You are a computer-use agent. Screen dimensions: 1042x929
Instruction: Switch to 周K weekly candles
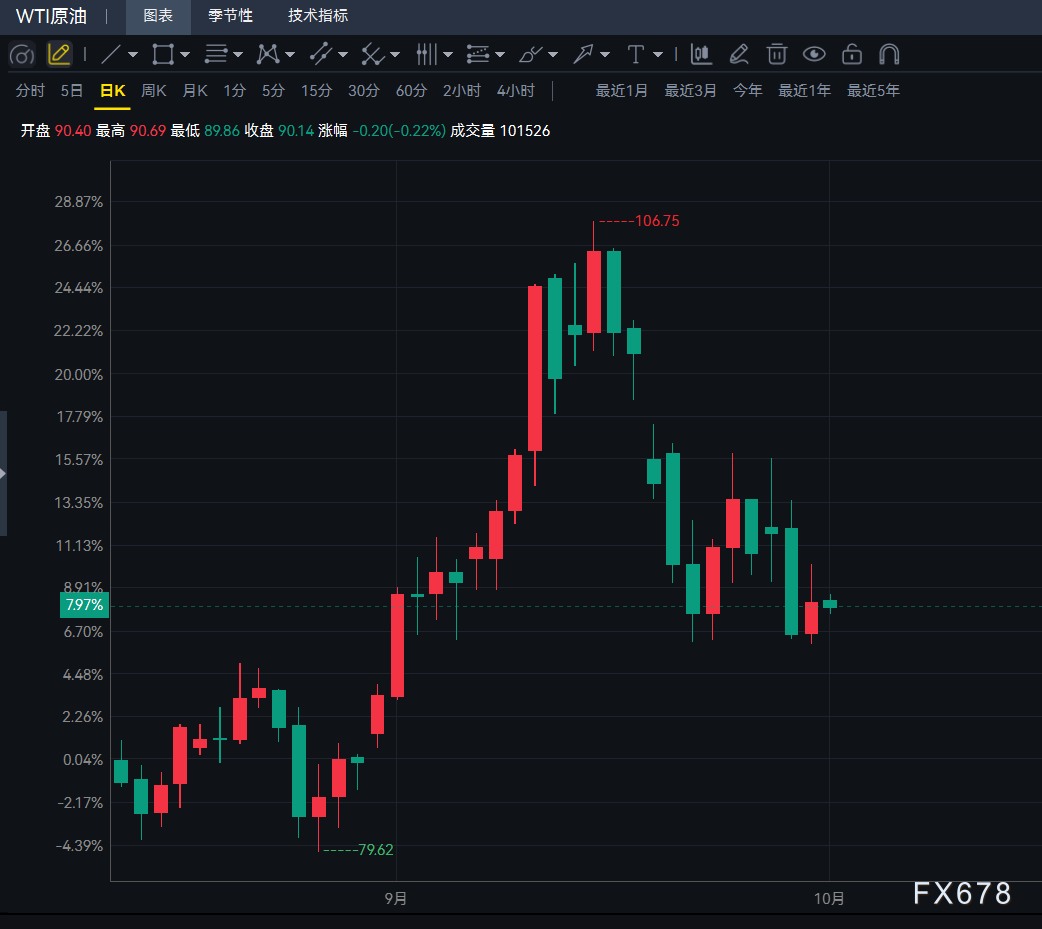coord(154,90)
